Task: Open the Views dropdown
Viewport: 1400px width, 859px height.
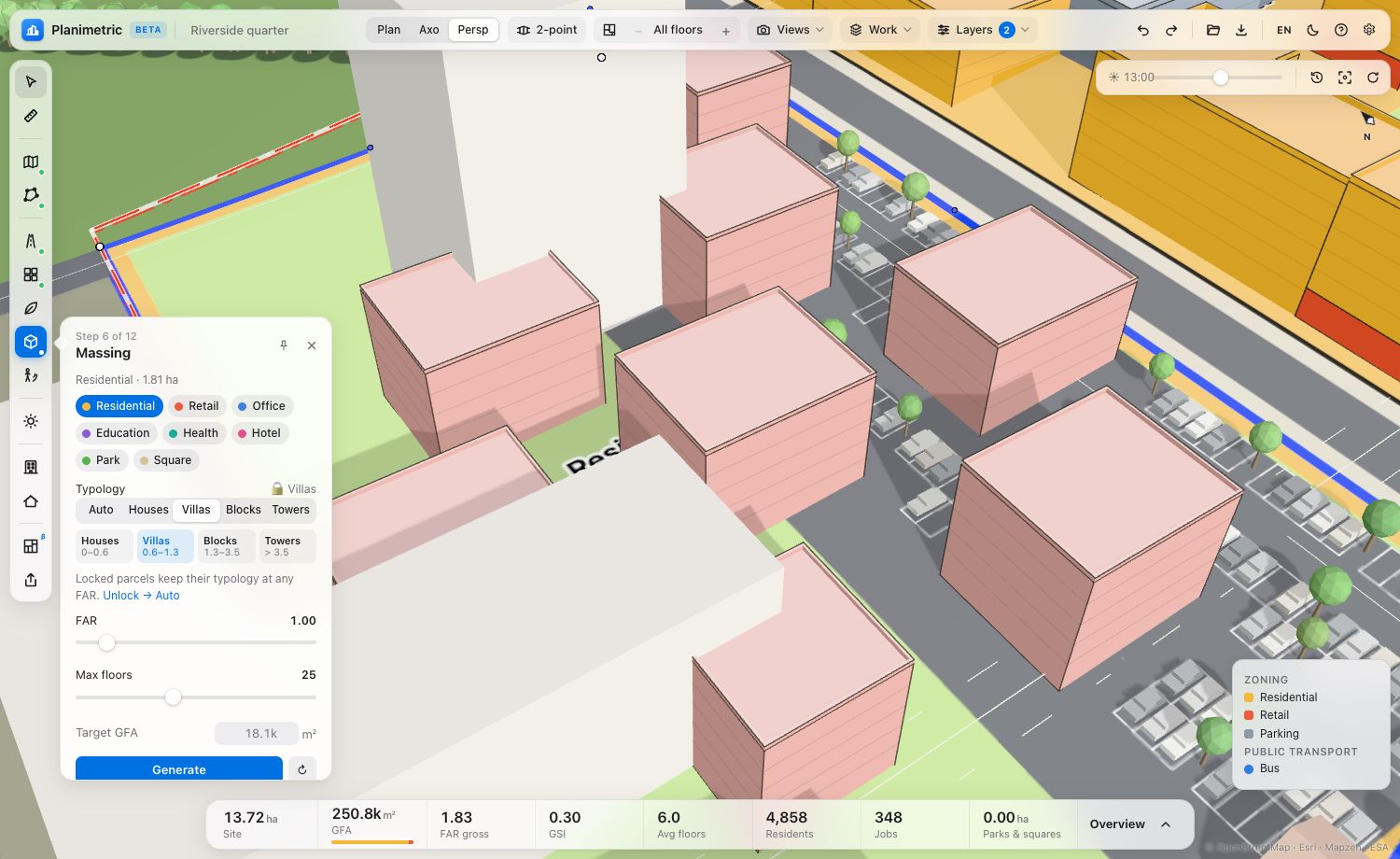Action: [791, 30]
